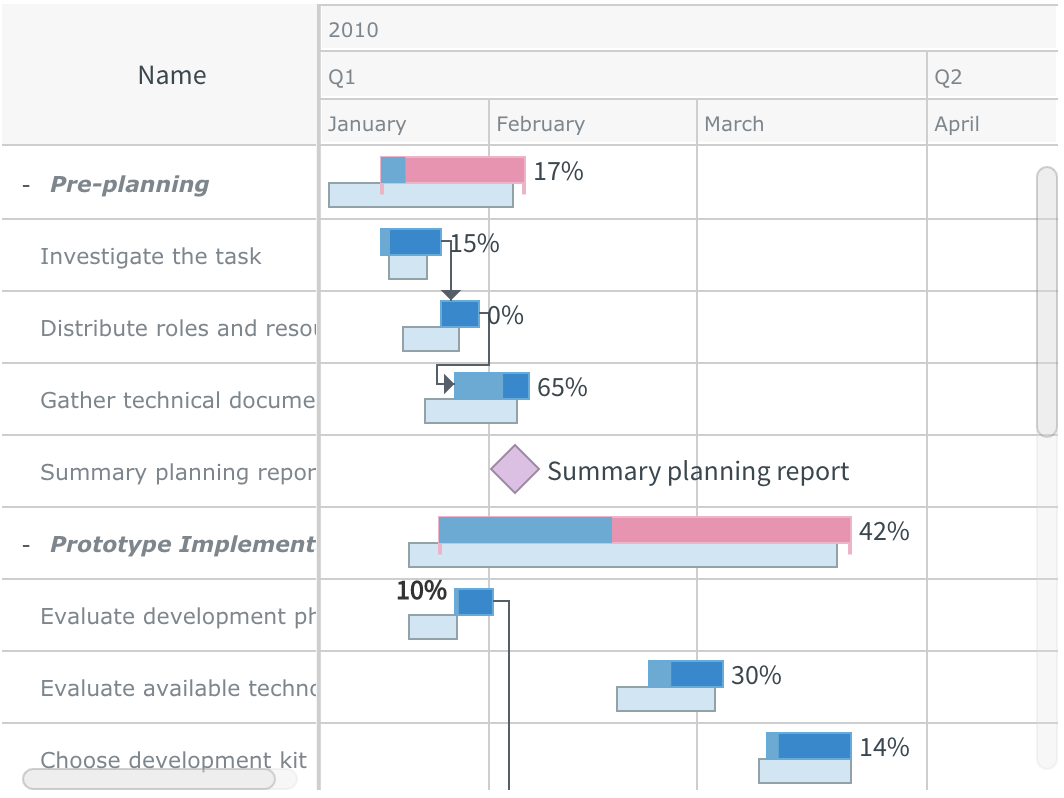
Task: Click the Summary planning report label text
Action: tap(697, 470)
